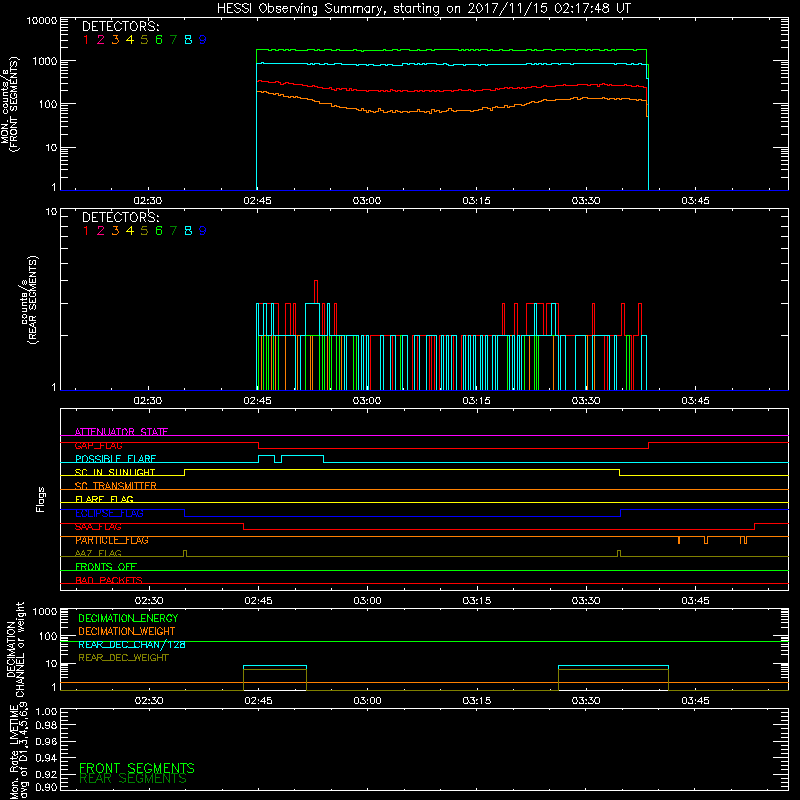
Task: Click the HESSI Observing Summary plot title
Action: [x=424, y=9]
